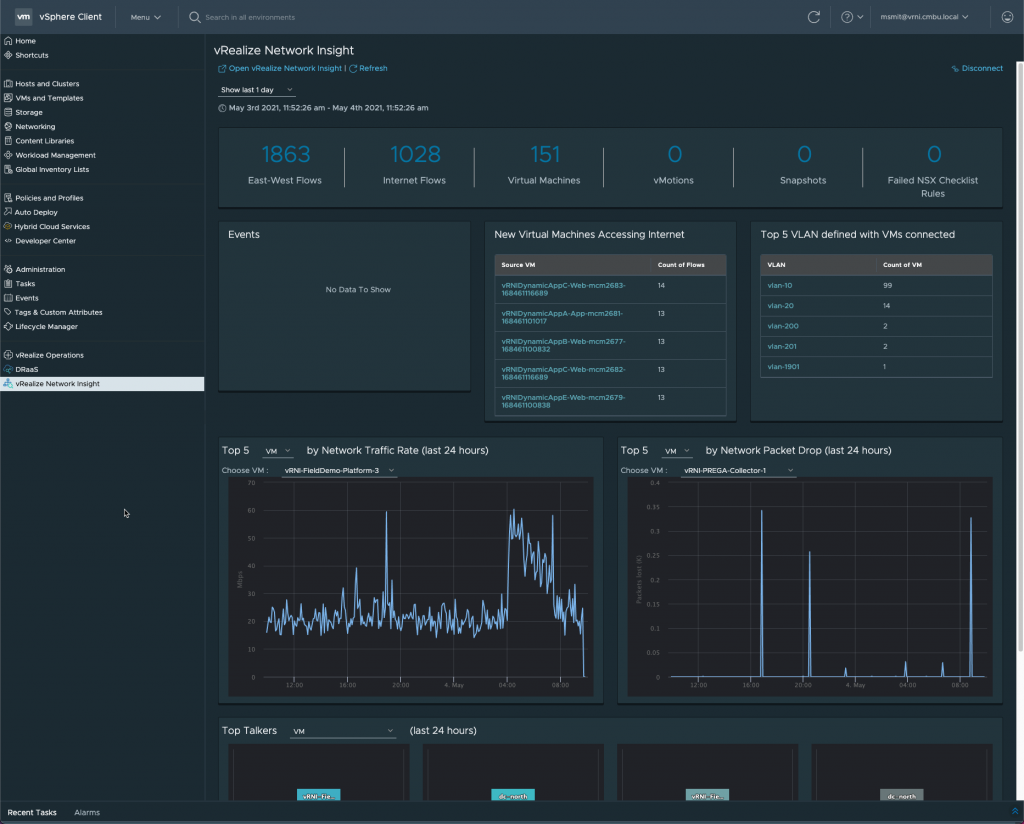This screenshot has height=824, width=1024.
Task: Open the vlan-200 link
Action: click(x=782, y=326)
